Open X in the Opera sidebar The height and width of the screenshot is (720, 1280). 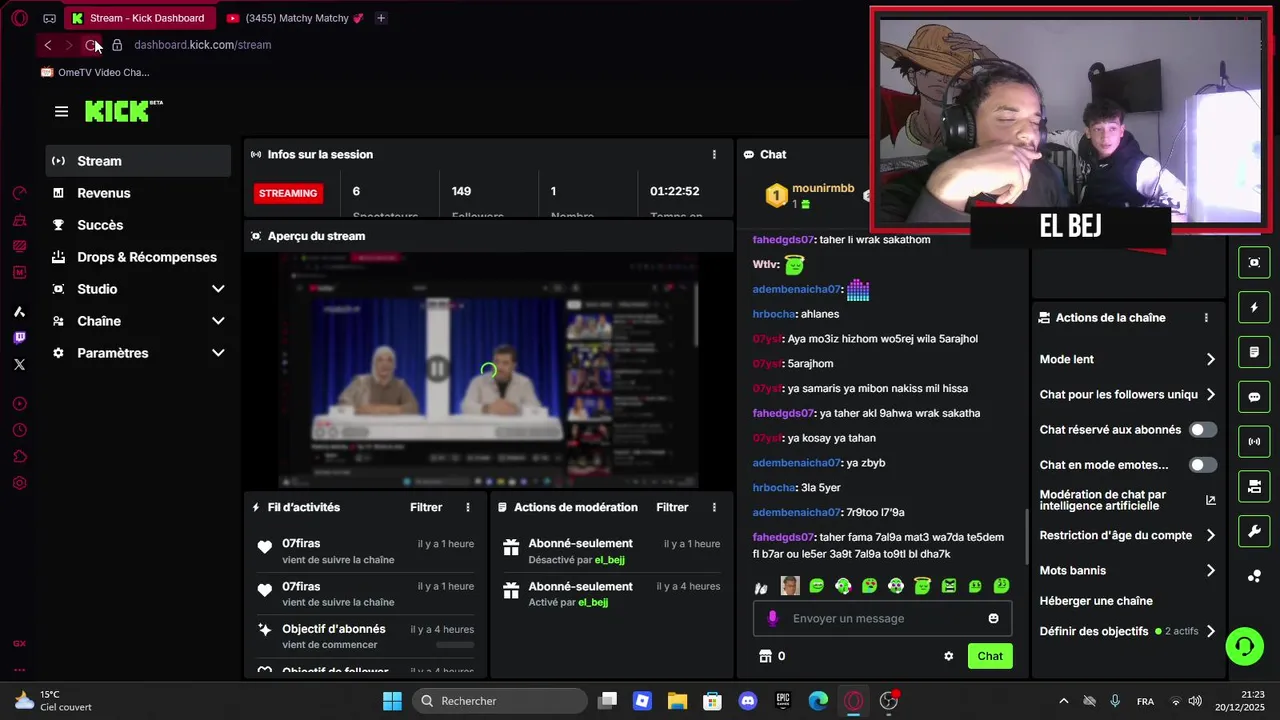click(19, 364)
